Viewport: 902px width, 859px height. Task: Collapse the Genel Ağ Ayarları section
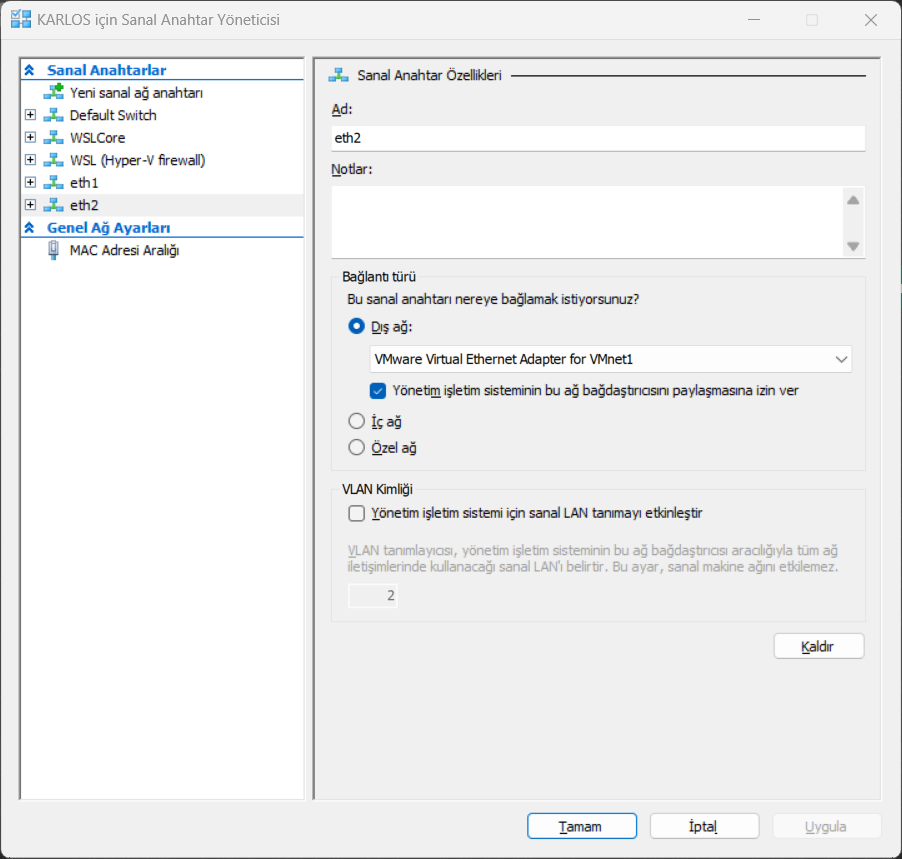[30, 228]
